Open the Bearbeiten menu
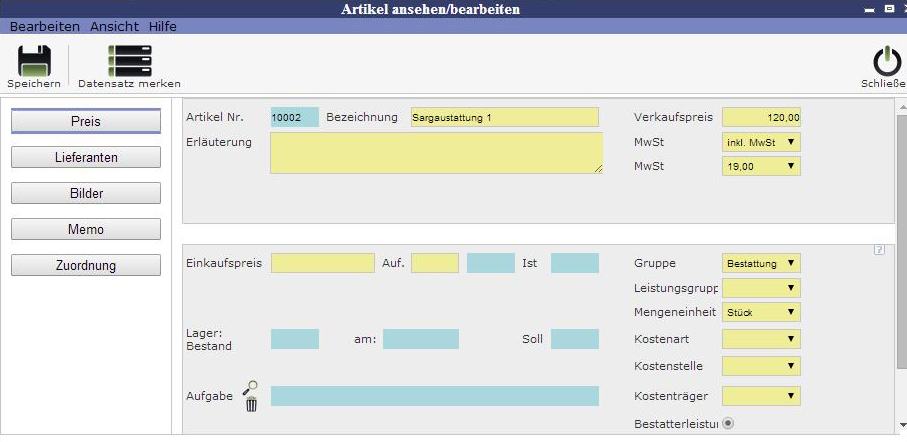The height and width of the screenshot is (442, 907). [46, 26]
